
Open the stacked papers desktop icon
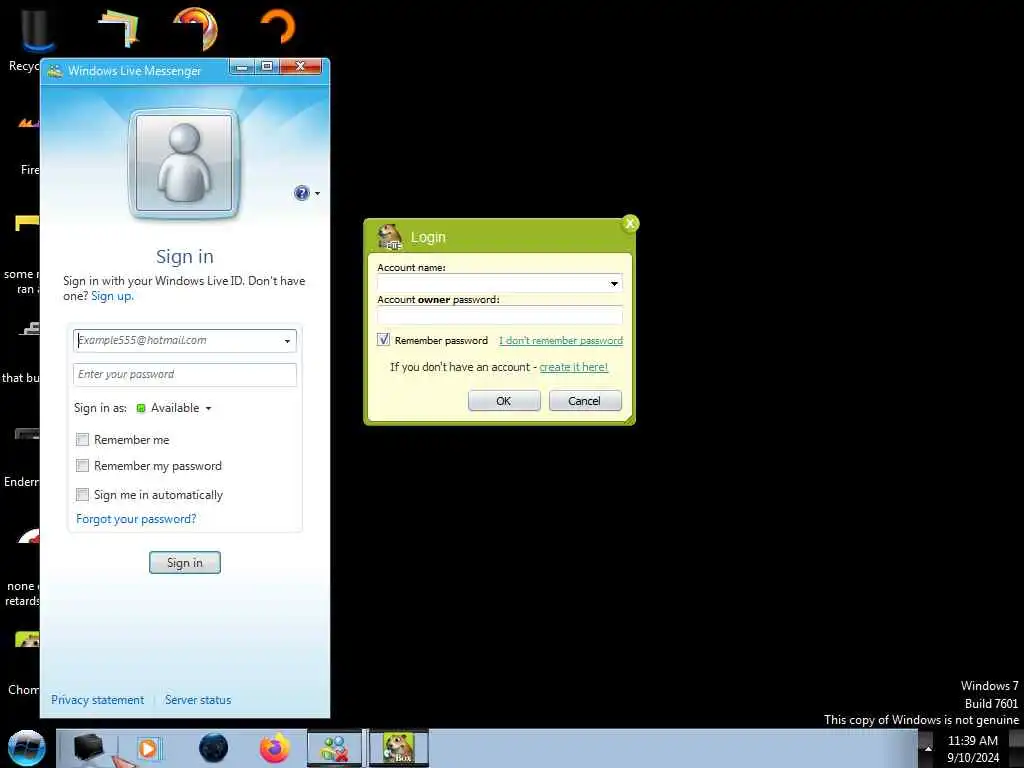click(118, 28)
